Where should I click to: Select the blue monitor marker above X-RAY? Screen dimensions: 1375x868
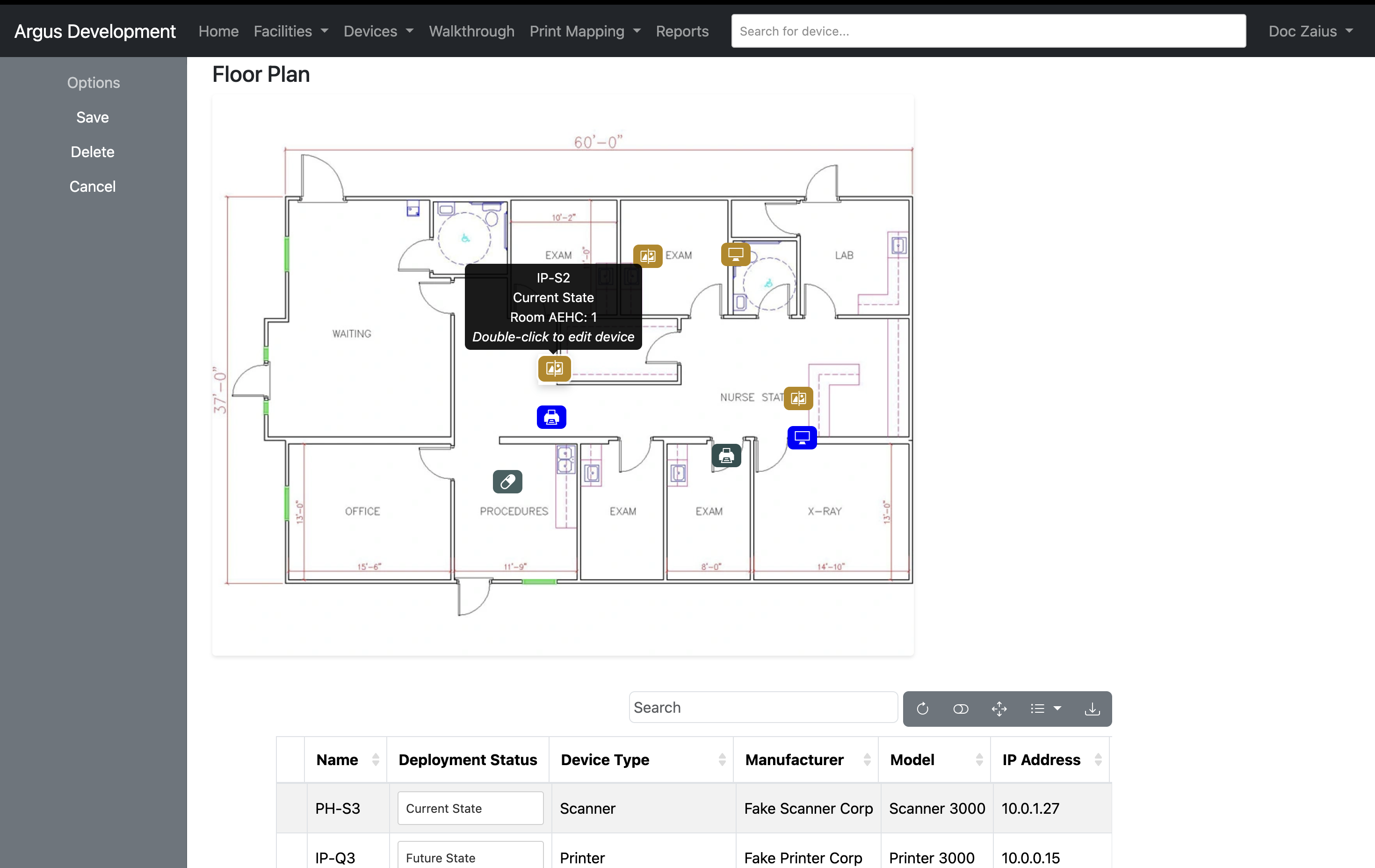(x=802, y=438)
